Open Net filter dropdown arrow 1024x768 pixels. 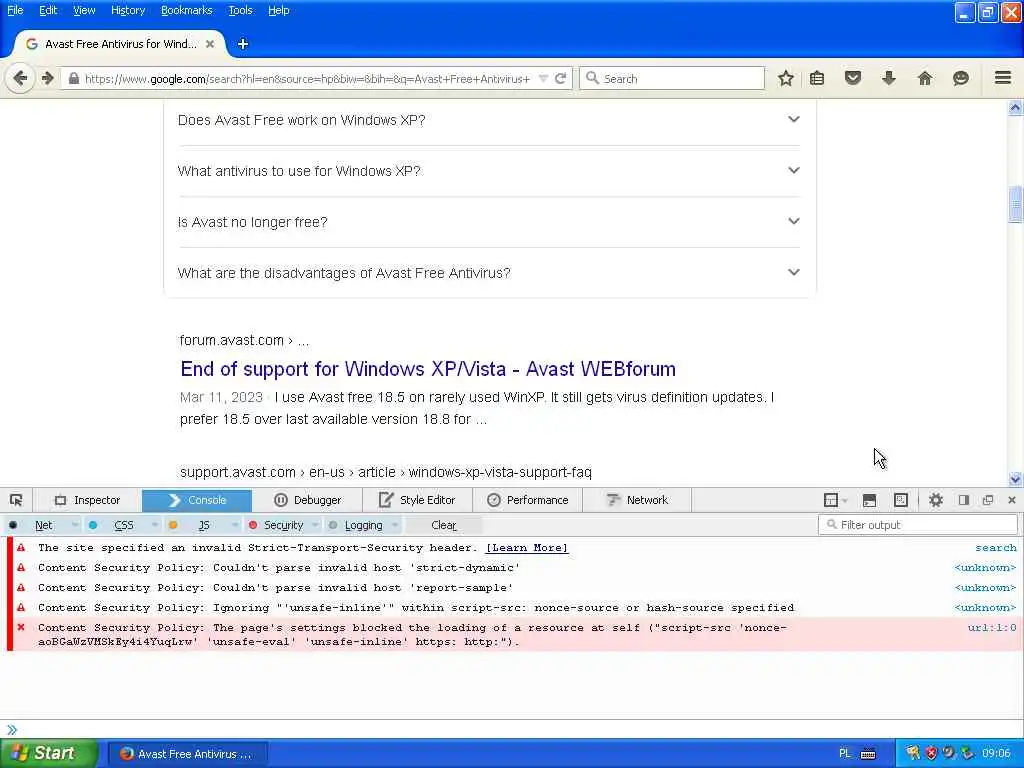74,525
